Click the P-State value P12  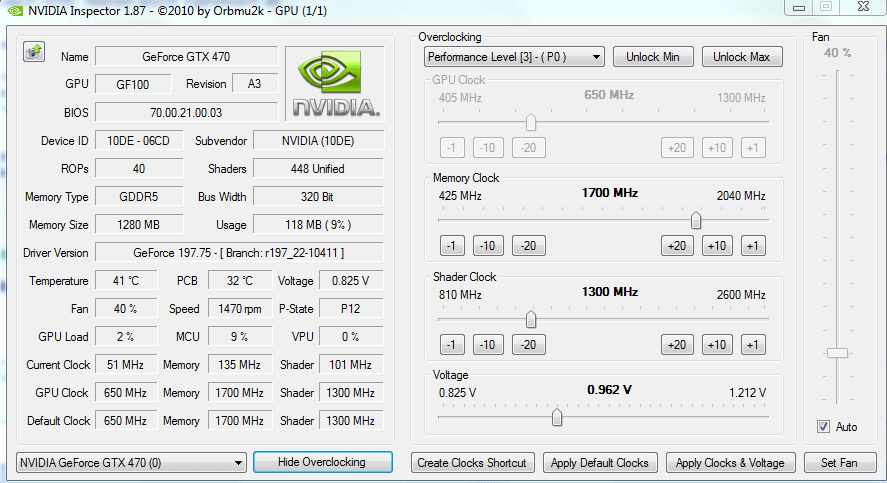tap(351, 309)
